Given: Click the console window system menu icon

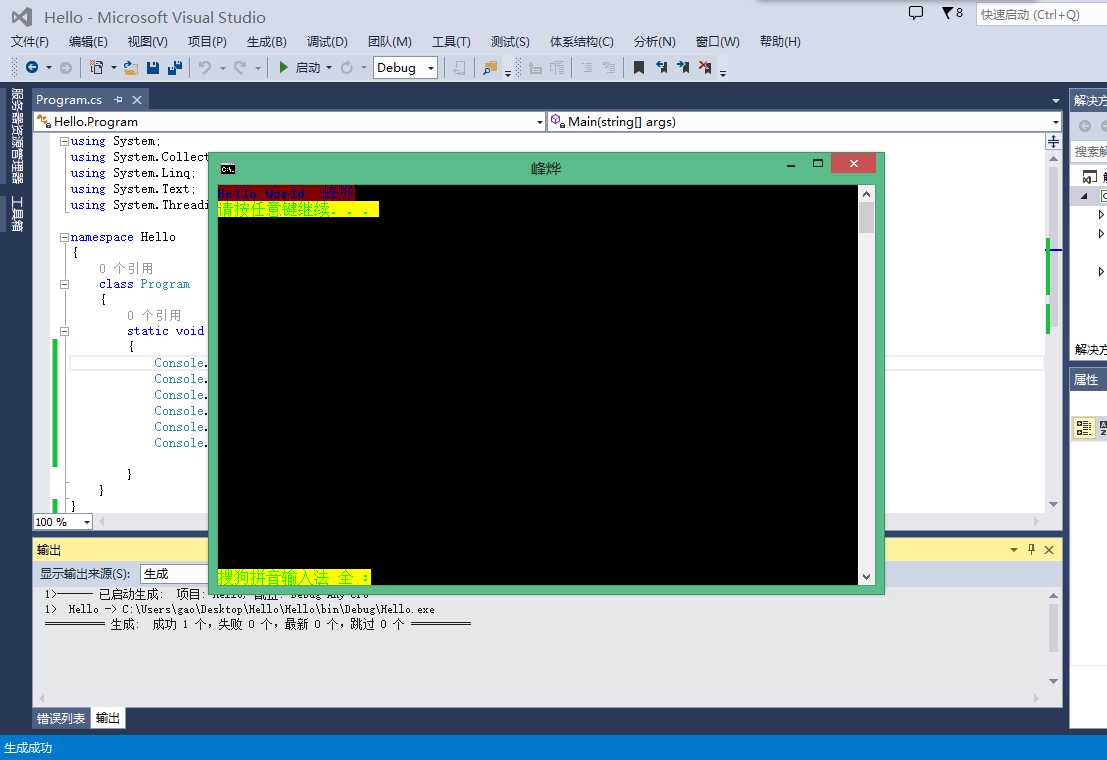Looking at the screenshot, I should (x=228, y=169).
